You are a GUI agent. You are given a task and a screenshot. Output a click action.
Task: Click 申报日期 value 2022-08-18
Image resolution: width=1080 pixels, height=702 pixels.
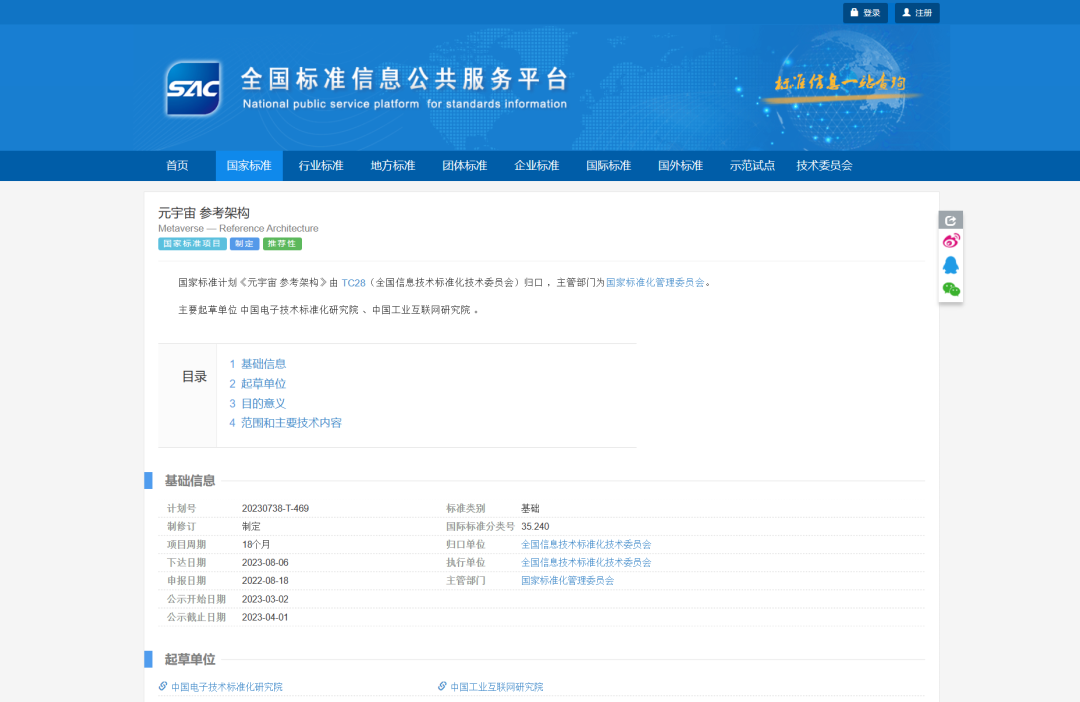(265, 581)
